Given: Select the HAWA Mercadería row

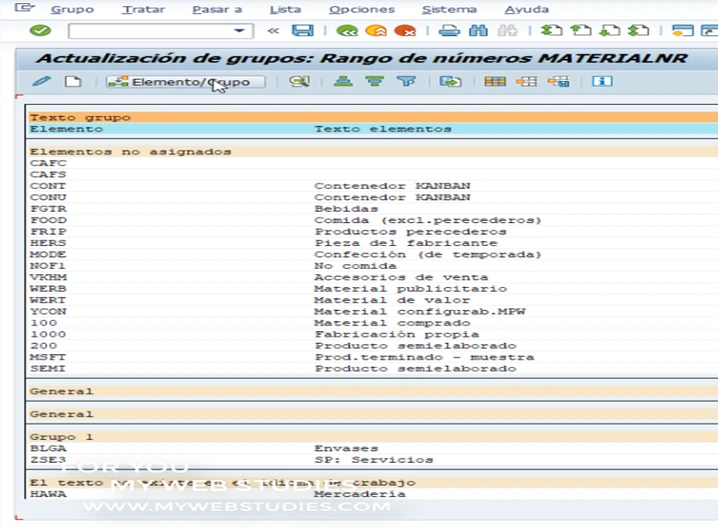Looking at the screenshot, I should click(x=373, y=494).
